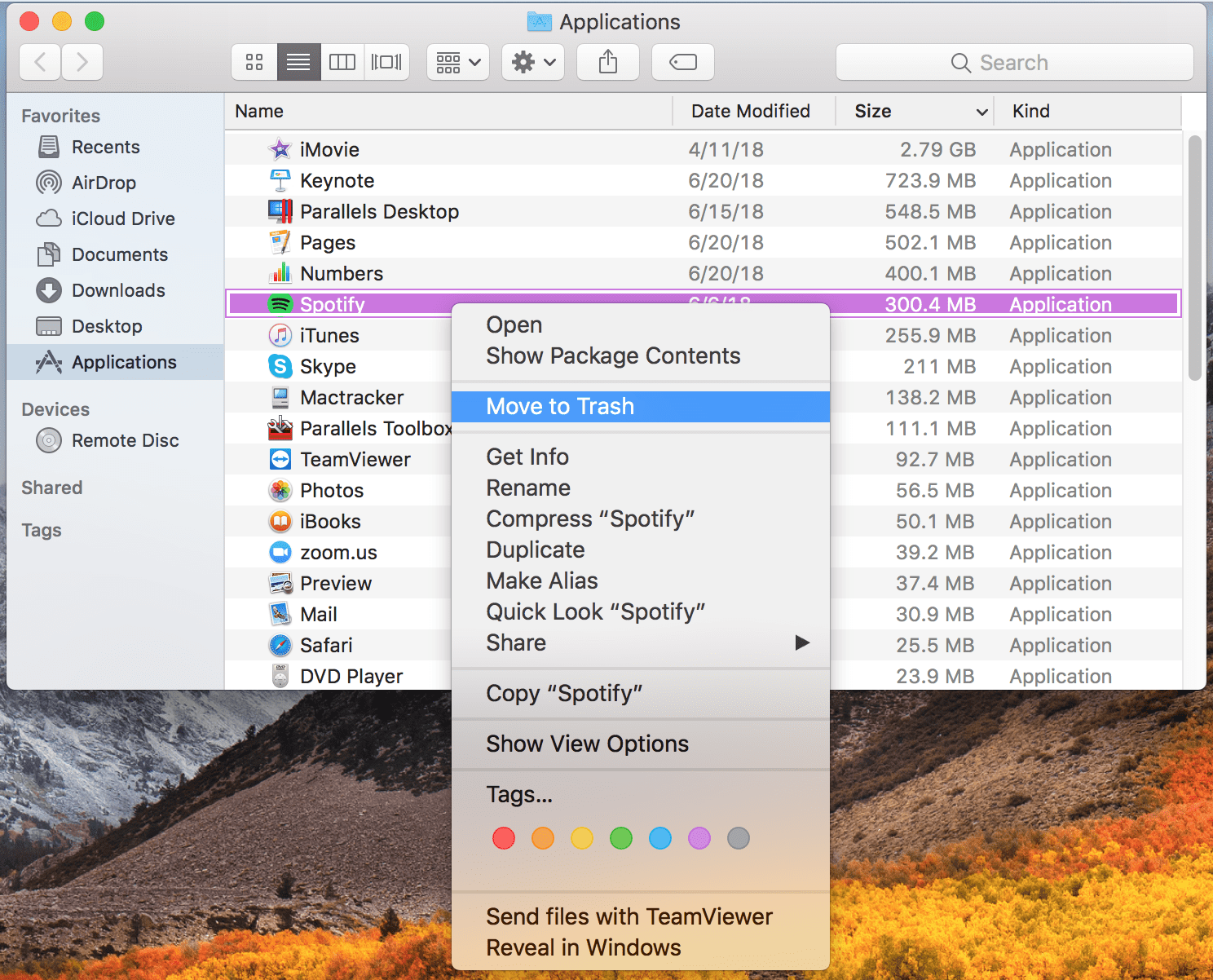
Task: Switch to icon view mode
Action: pyautogui.click(x=254, y=62)
